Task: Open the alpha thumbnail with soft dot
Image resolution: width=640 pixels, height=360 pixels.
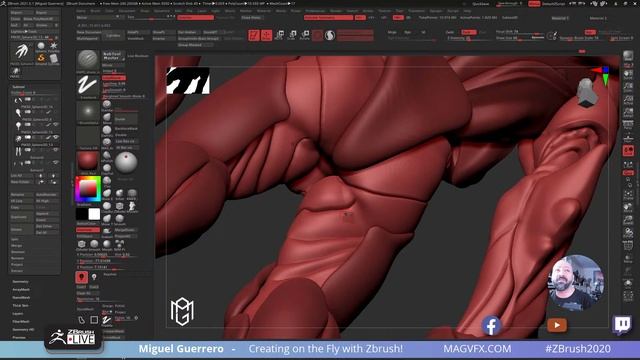Action: (87, 111)
